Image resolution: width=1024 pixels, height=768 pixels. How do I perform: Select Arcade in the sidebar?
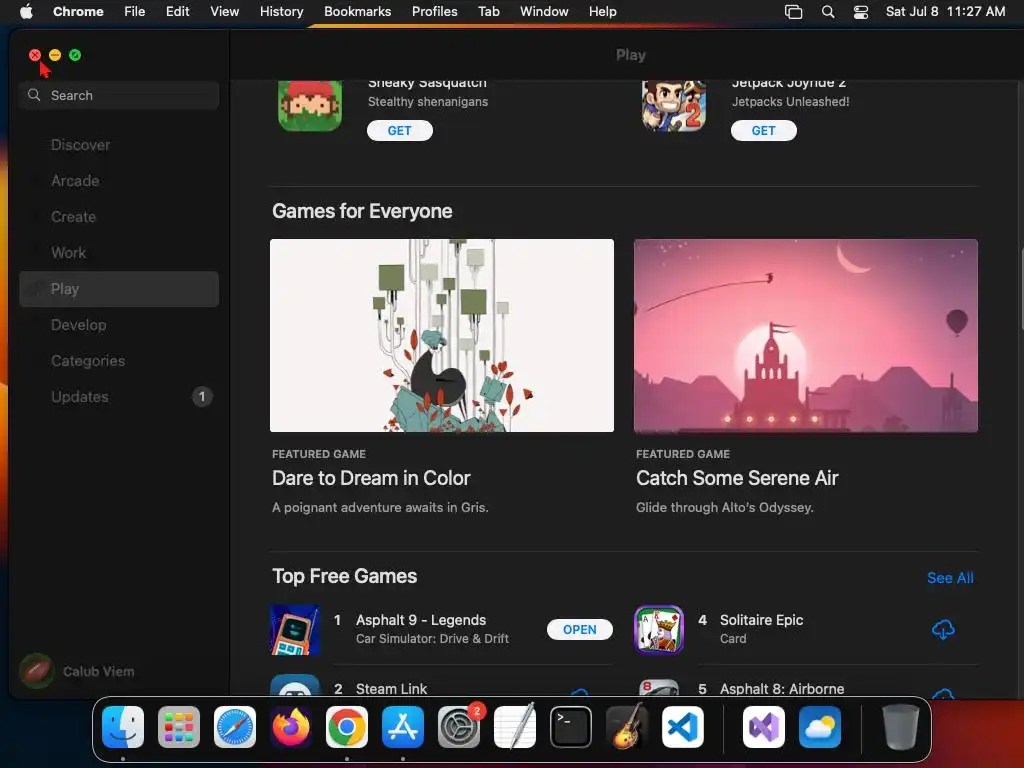pyautogui.click(x=119, y=181)
